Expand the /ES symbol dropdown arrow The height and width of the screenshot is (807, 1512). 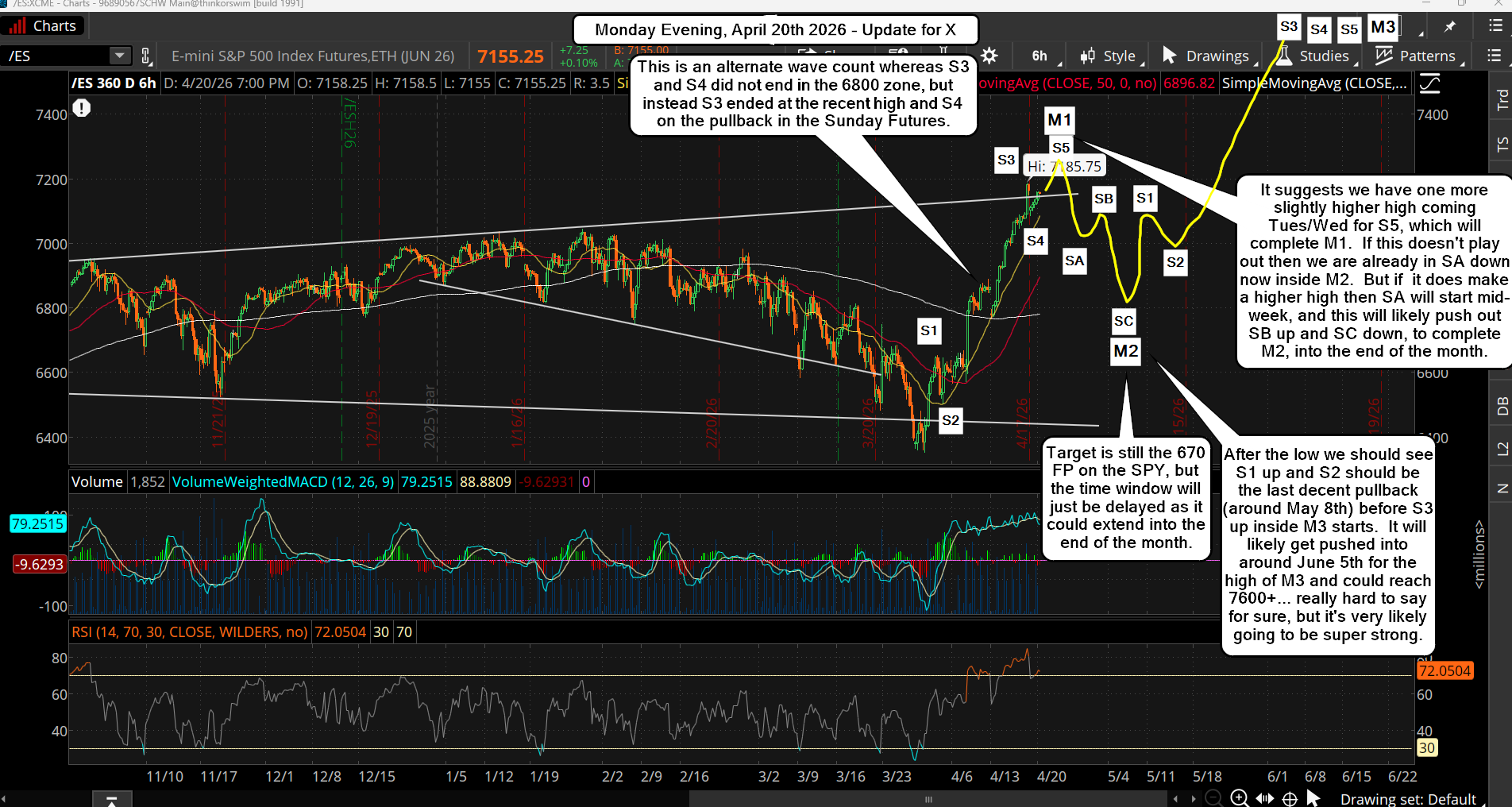[x=119, y=56]
